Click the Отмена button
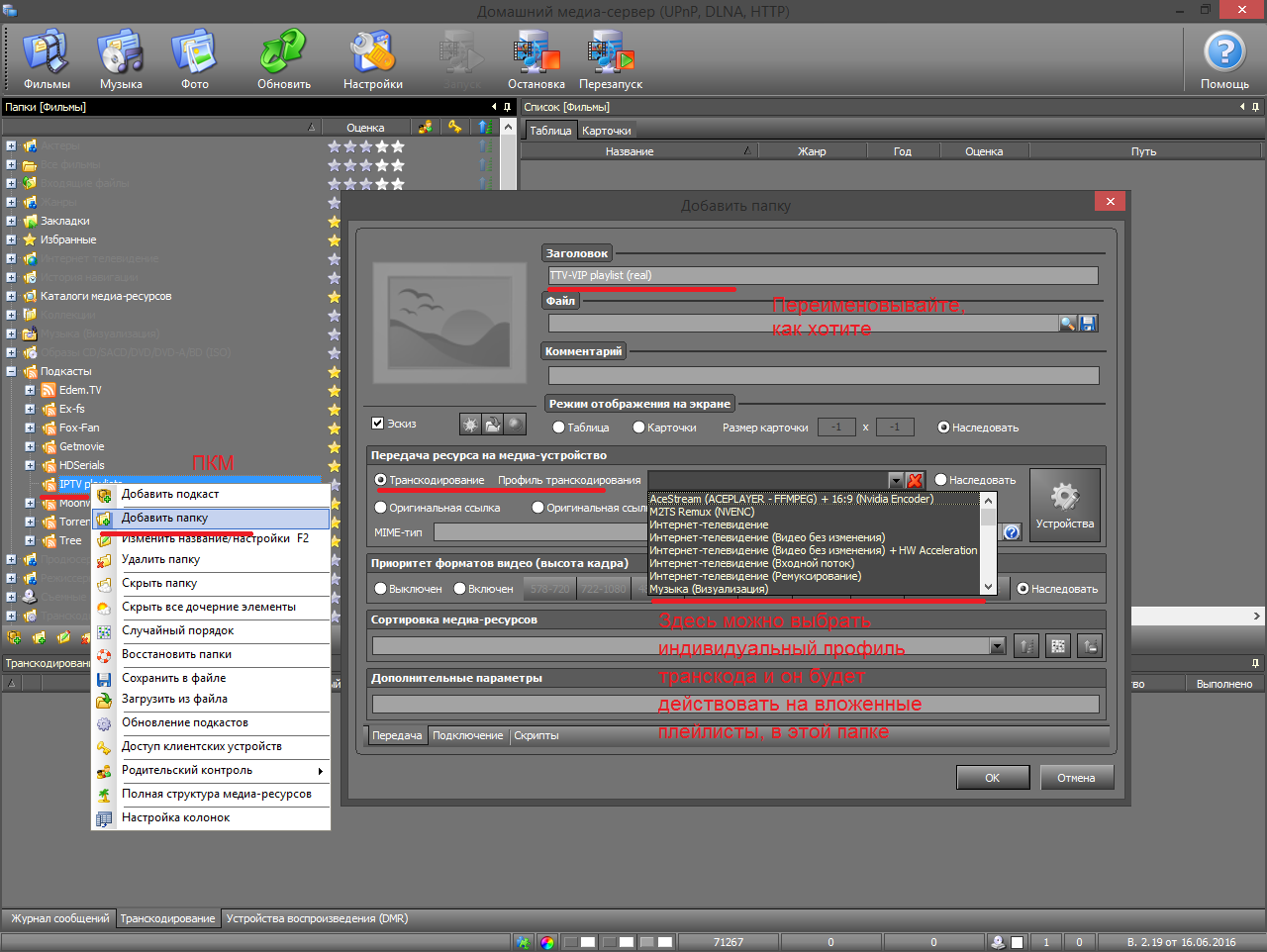1267x952 pixels. pos(1076,778)
